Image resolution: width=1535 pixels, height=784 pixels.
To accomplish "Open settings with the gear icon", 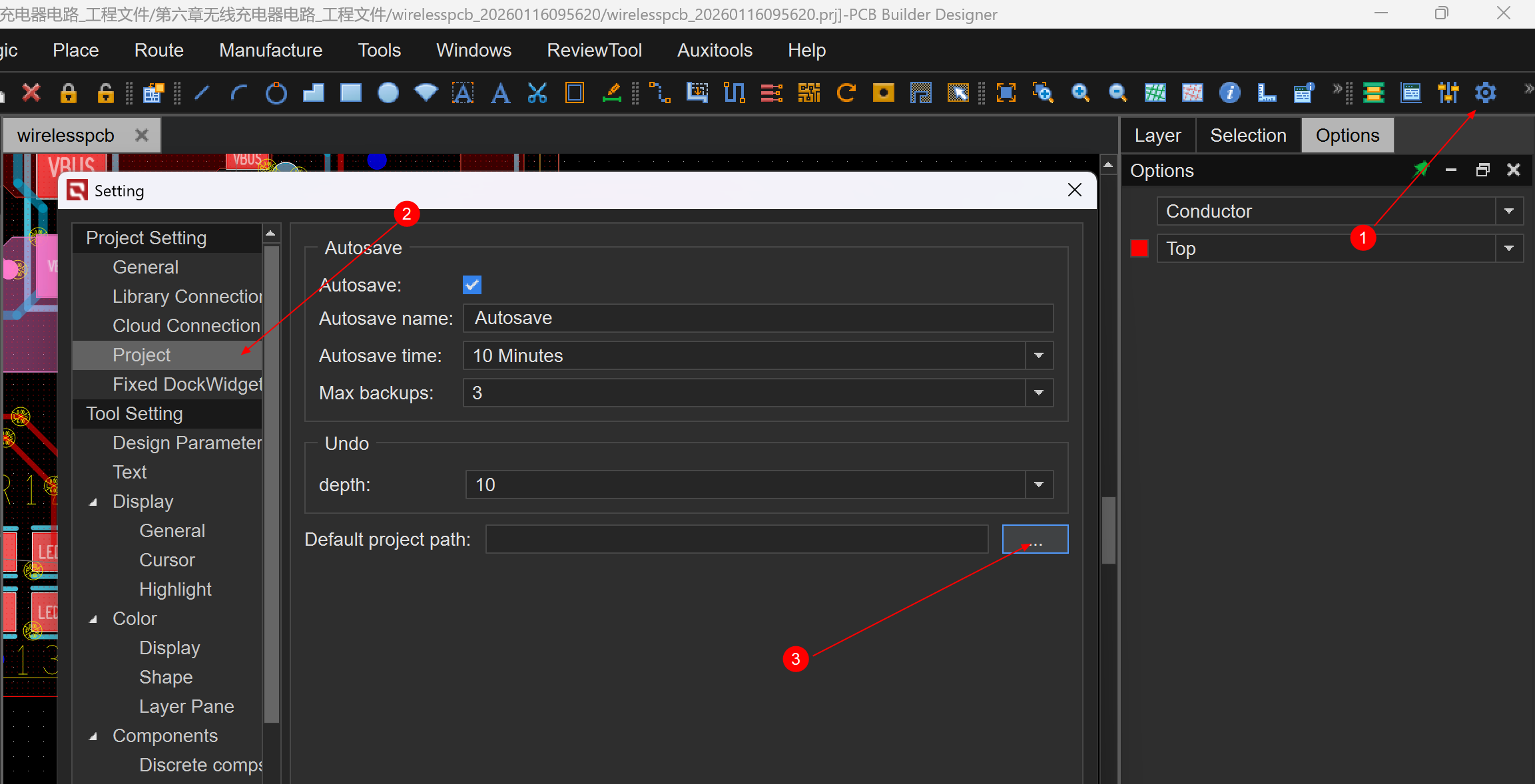I will click(1485, 93).
